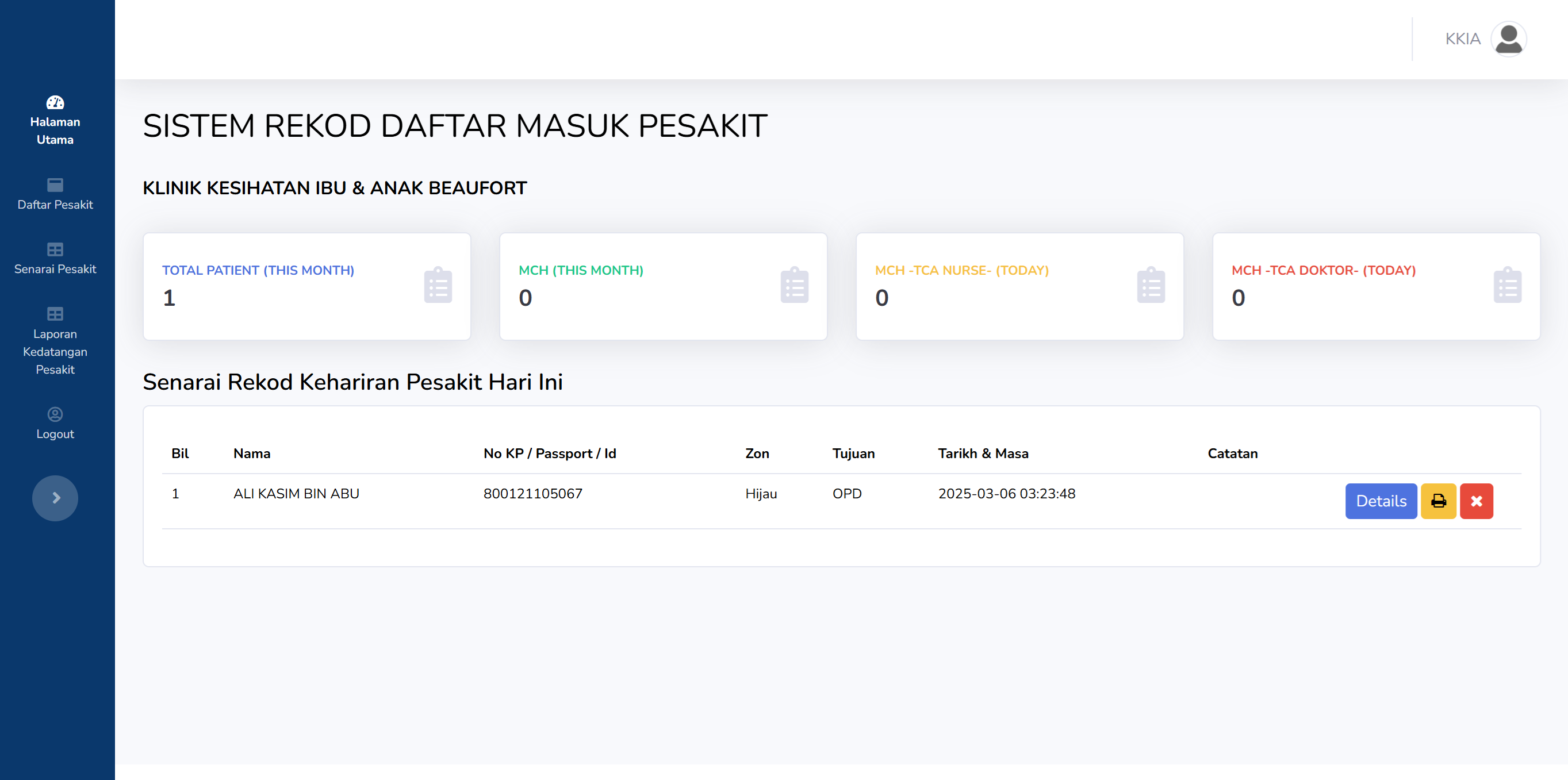Open Laporan Kedatangan Pesakit report icon
This screenshot has height=780, width=1568.
[x=55, y=314]
